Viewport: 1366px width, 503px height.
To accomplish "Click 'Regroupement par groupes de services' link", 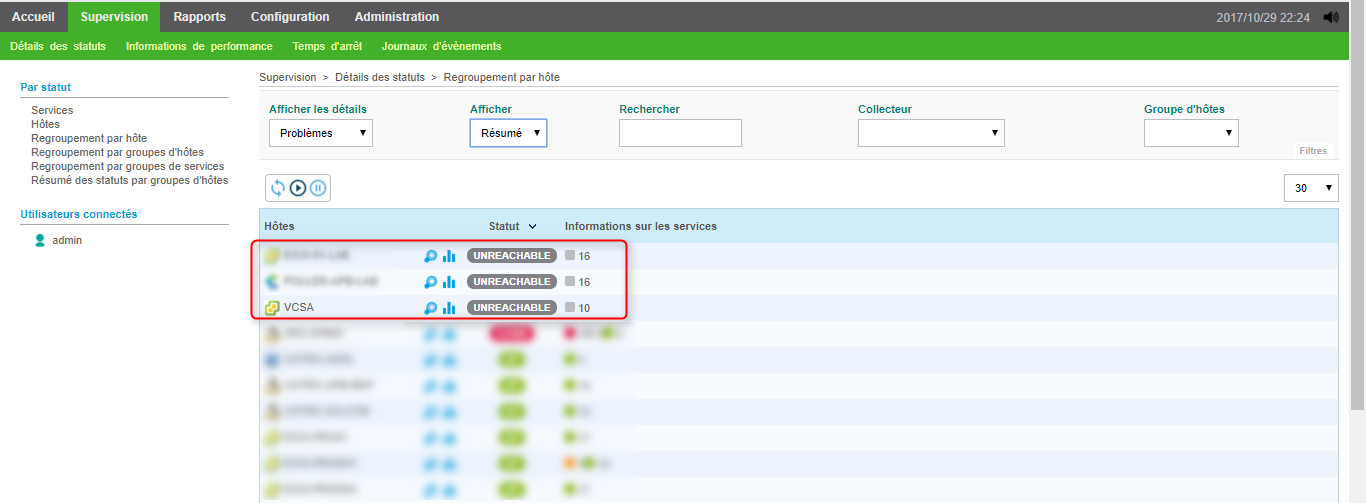I will (127, 166).
